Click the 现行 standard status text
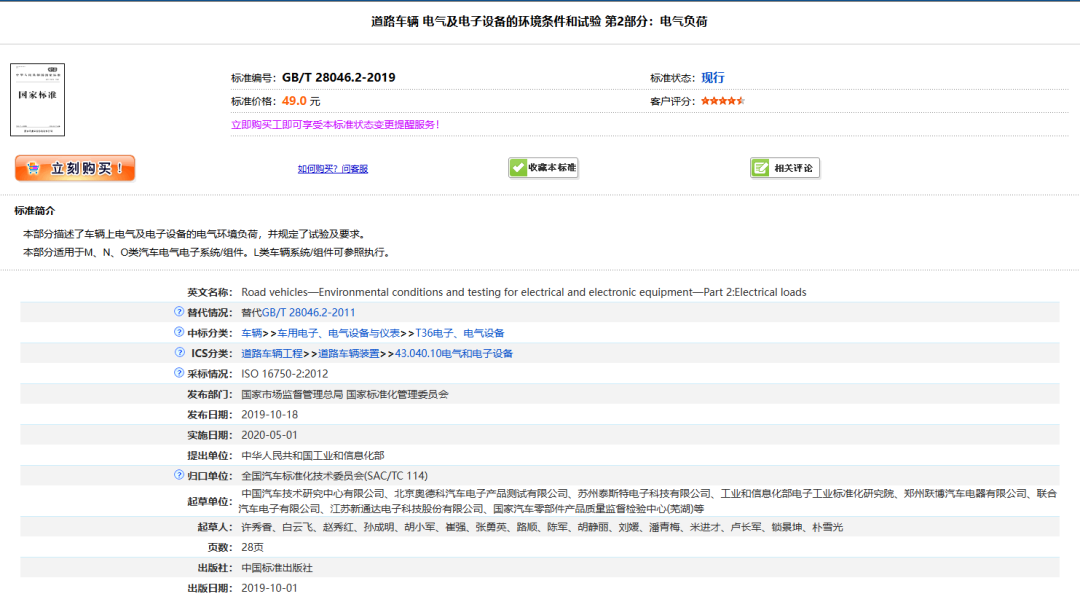 (x=713, y=78)
